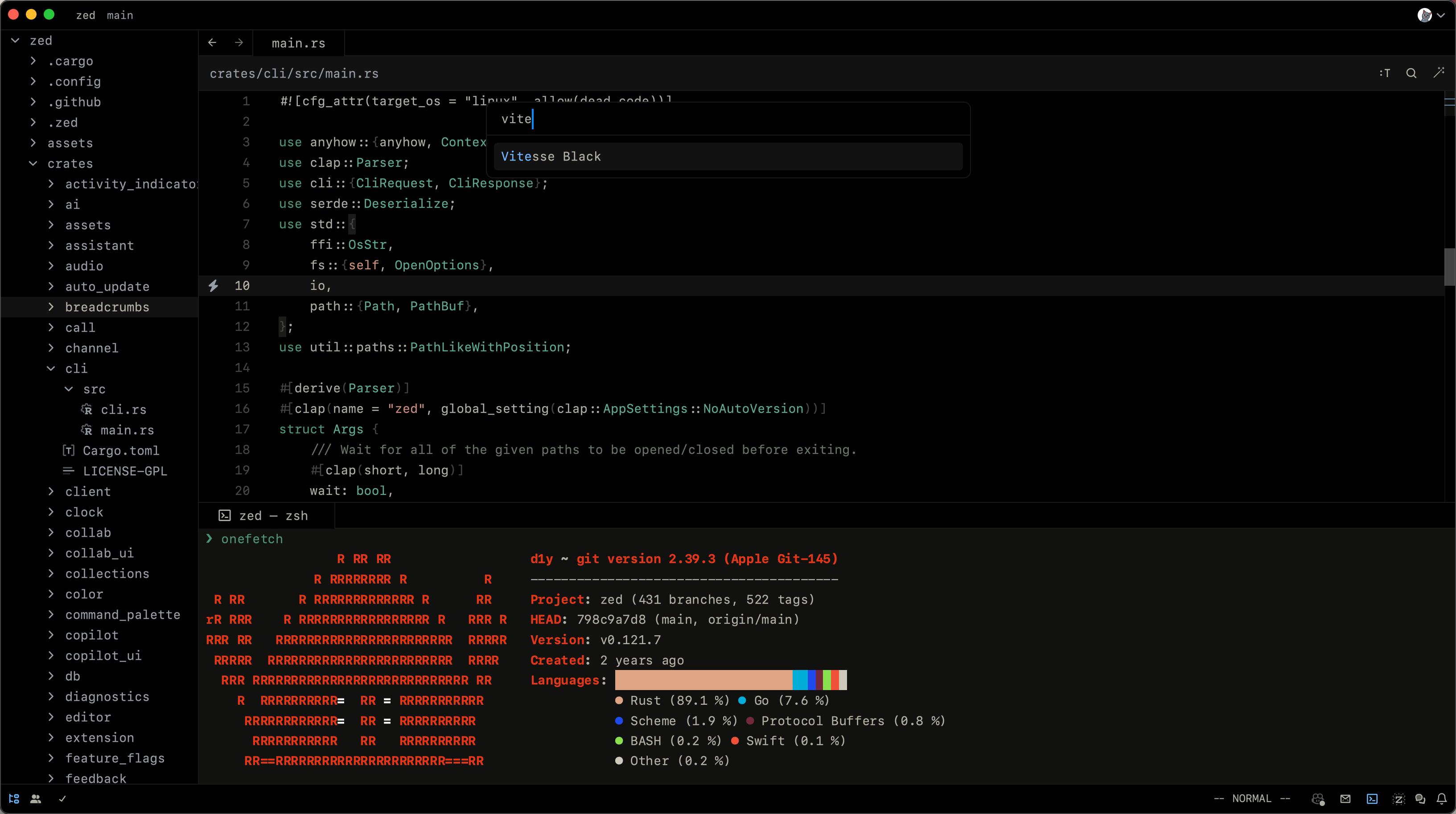The width and height of the screenshot is (1456, 814).
Task: Open the feedback envelope icon
Action: 1345,799
